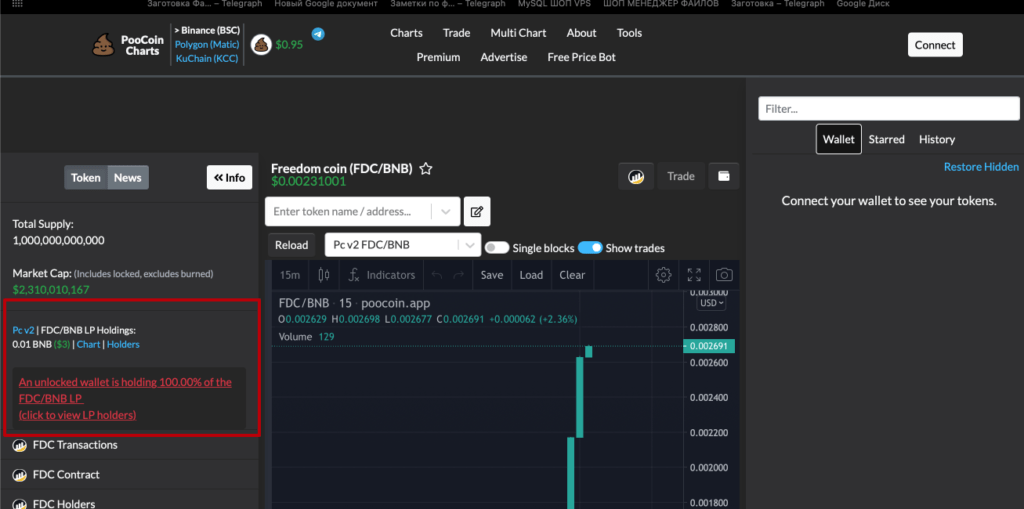Save the chart layout
The image size is (1024, 509).
click(x=492, y=275)
